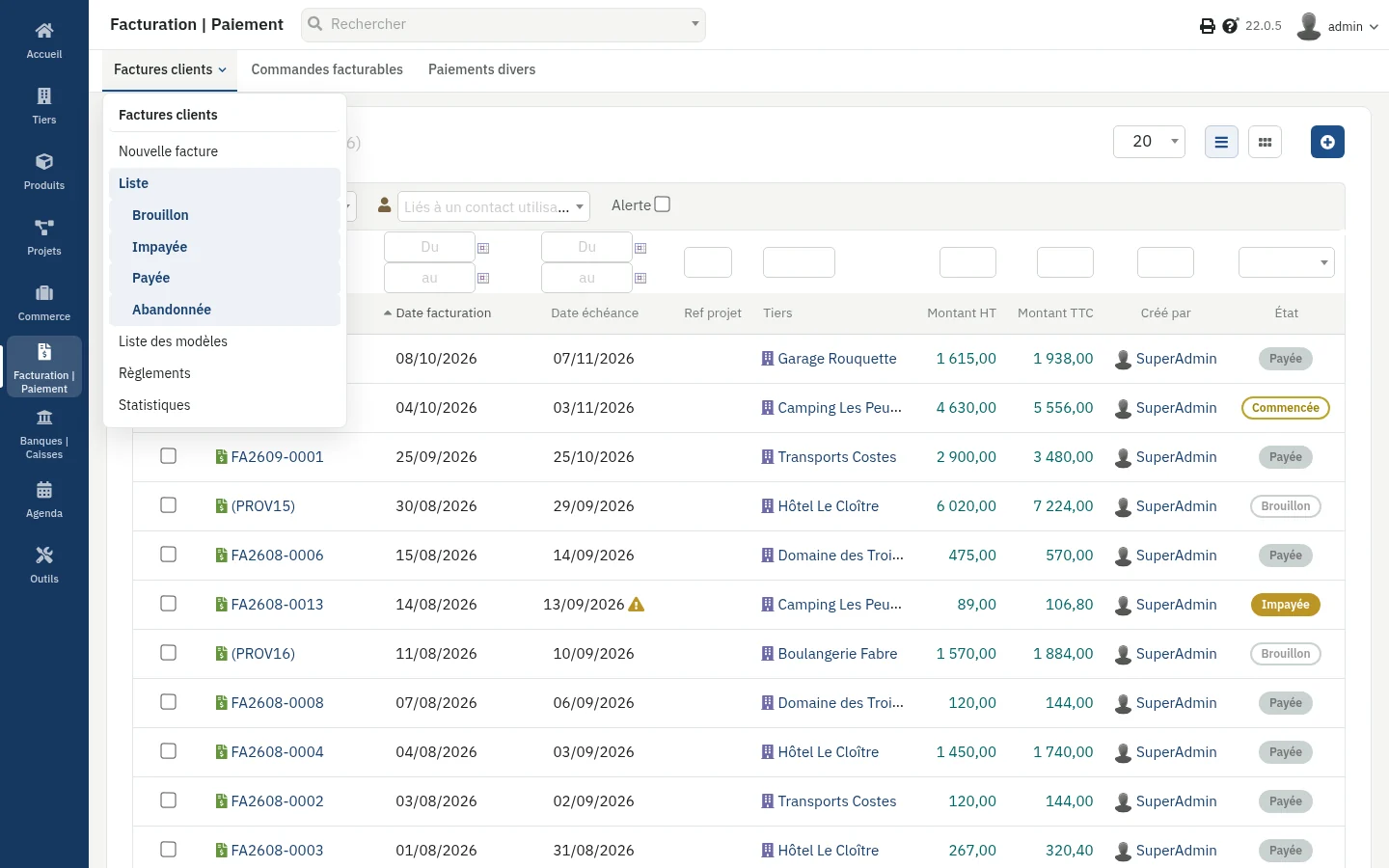This screenshot has height=868, width=1389.
Task: Open the Paiements divers tab
Action: (481, 69)
